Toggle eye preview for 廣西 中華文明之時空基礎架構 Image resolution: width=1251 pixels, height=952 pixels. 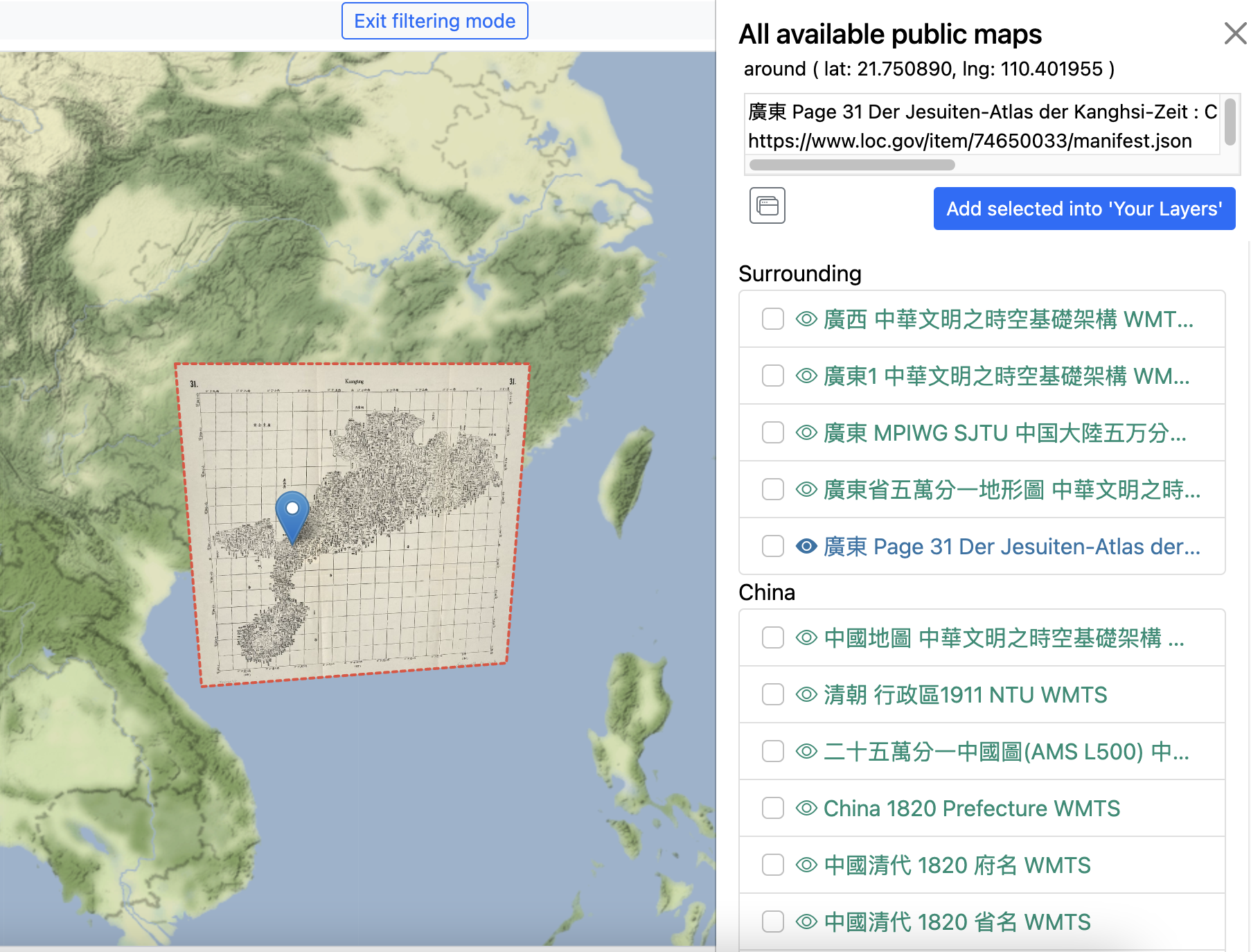click(x=806, y=319)
